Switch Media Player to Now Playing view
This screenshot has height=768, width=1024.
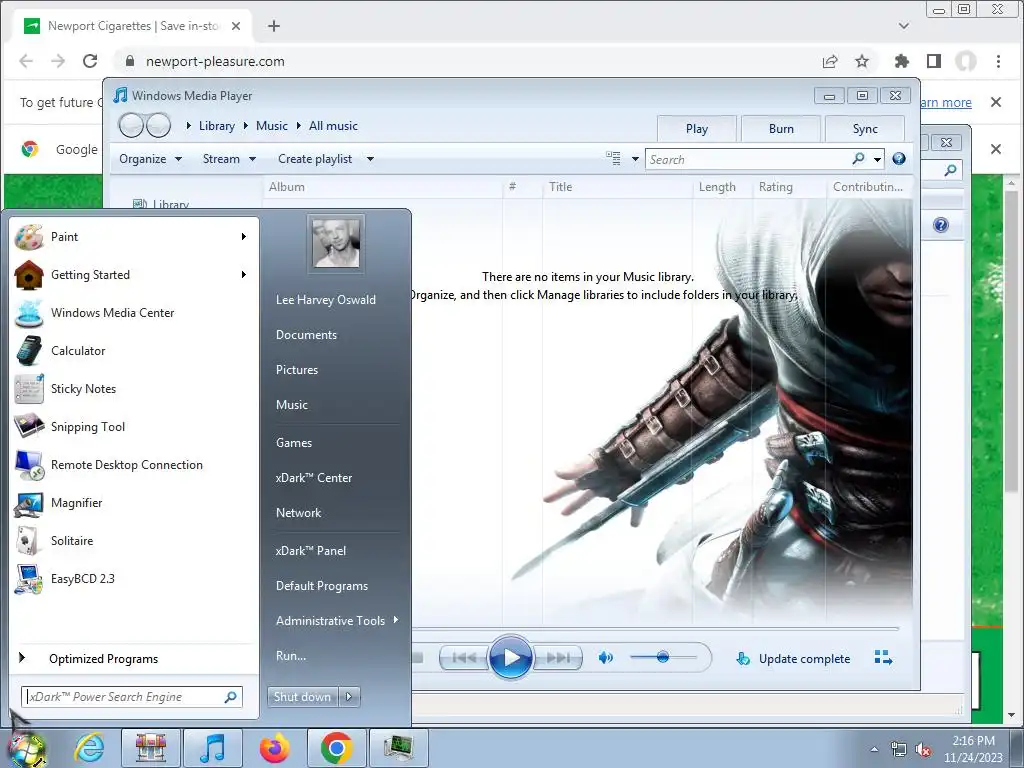tap(883, 658)
